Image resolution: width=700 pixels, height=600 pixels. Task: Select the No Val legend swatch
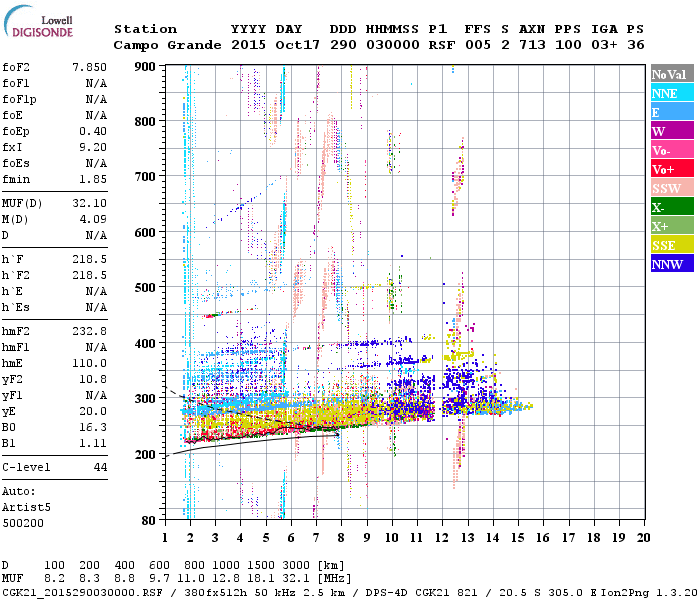click(672, 74)
